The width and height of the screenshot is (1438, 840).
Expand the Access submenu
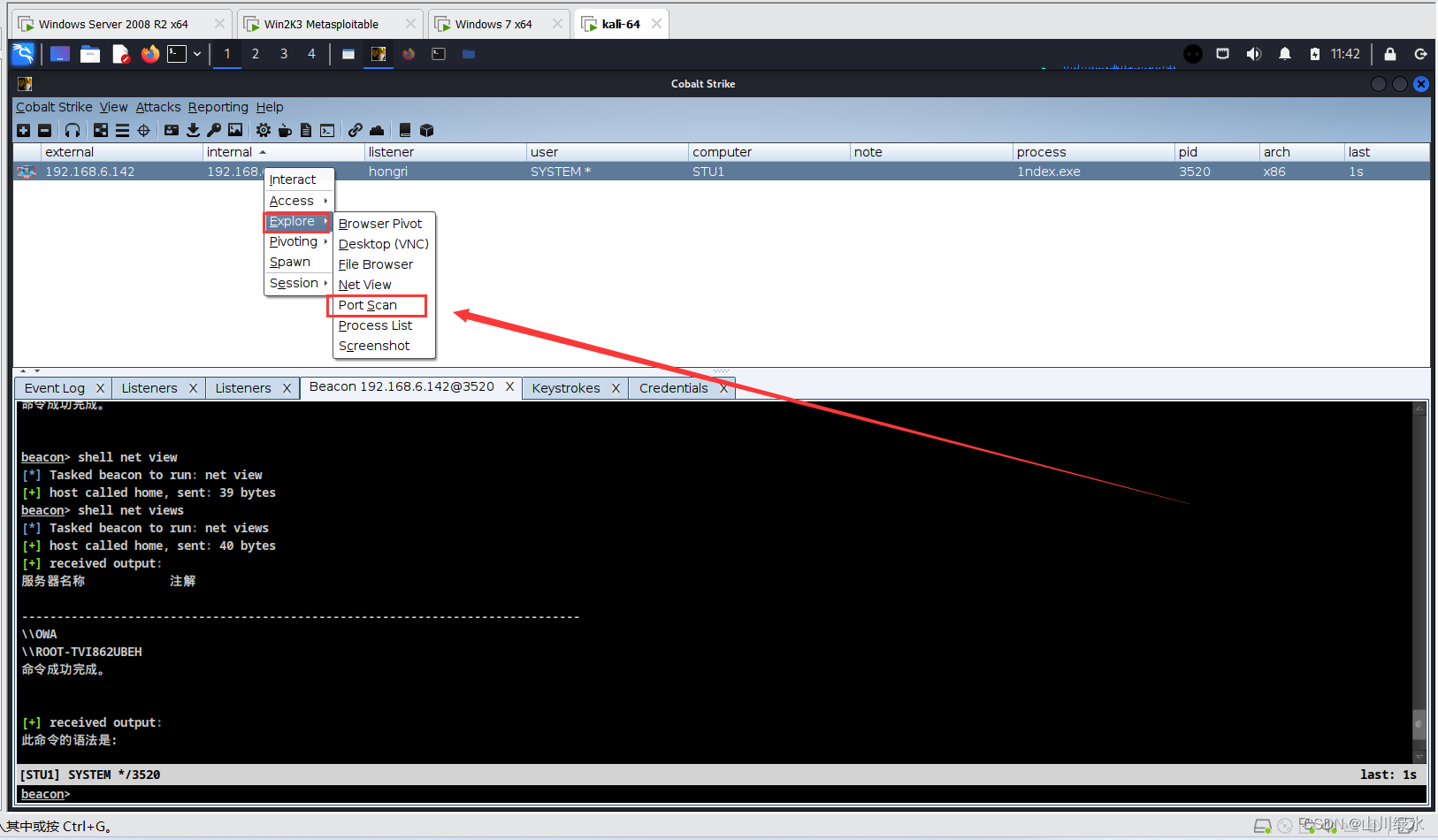click(299, 201)
